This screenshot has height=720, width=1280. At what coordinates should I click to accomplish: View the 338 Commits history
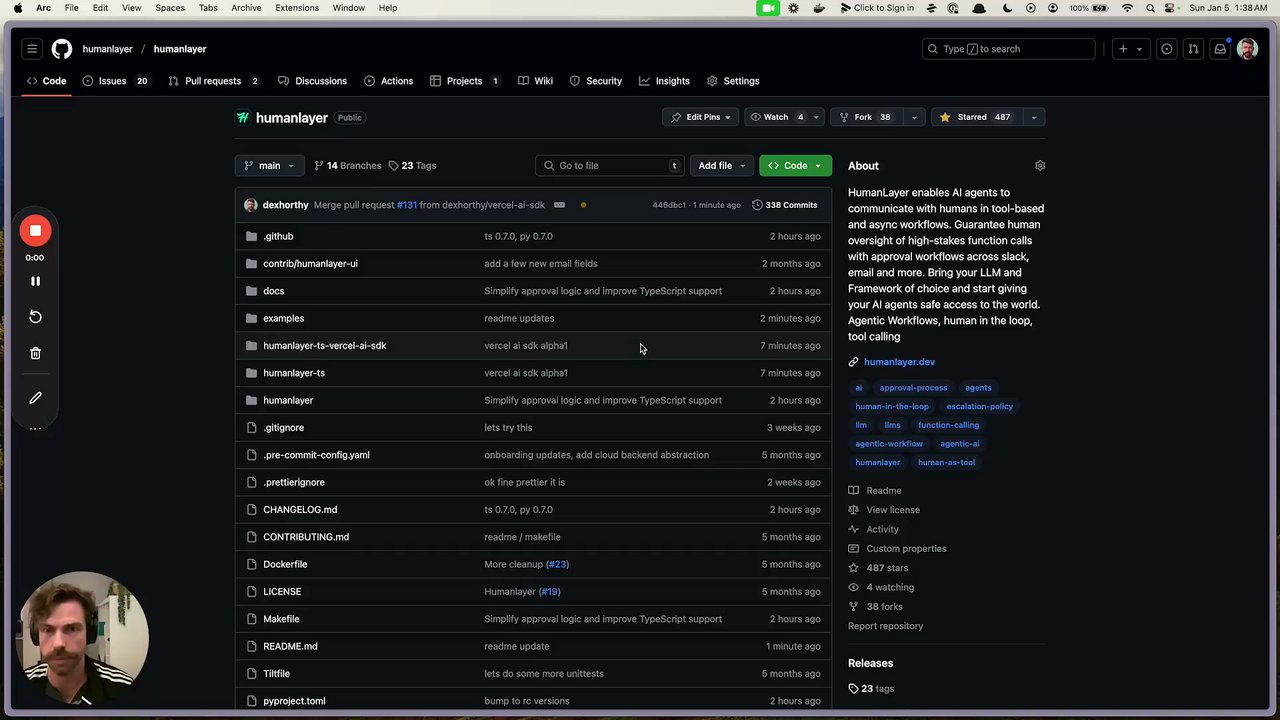point(784,205)
